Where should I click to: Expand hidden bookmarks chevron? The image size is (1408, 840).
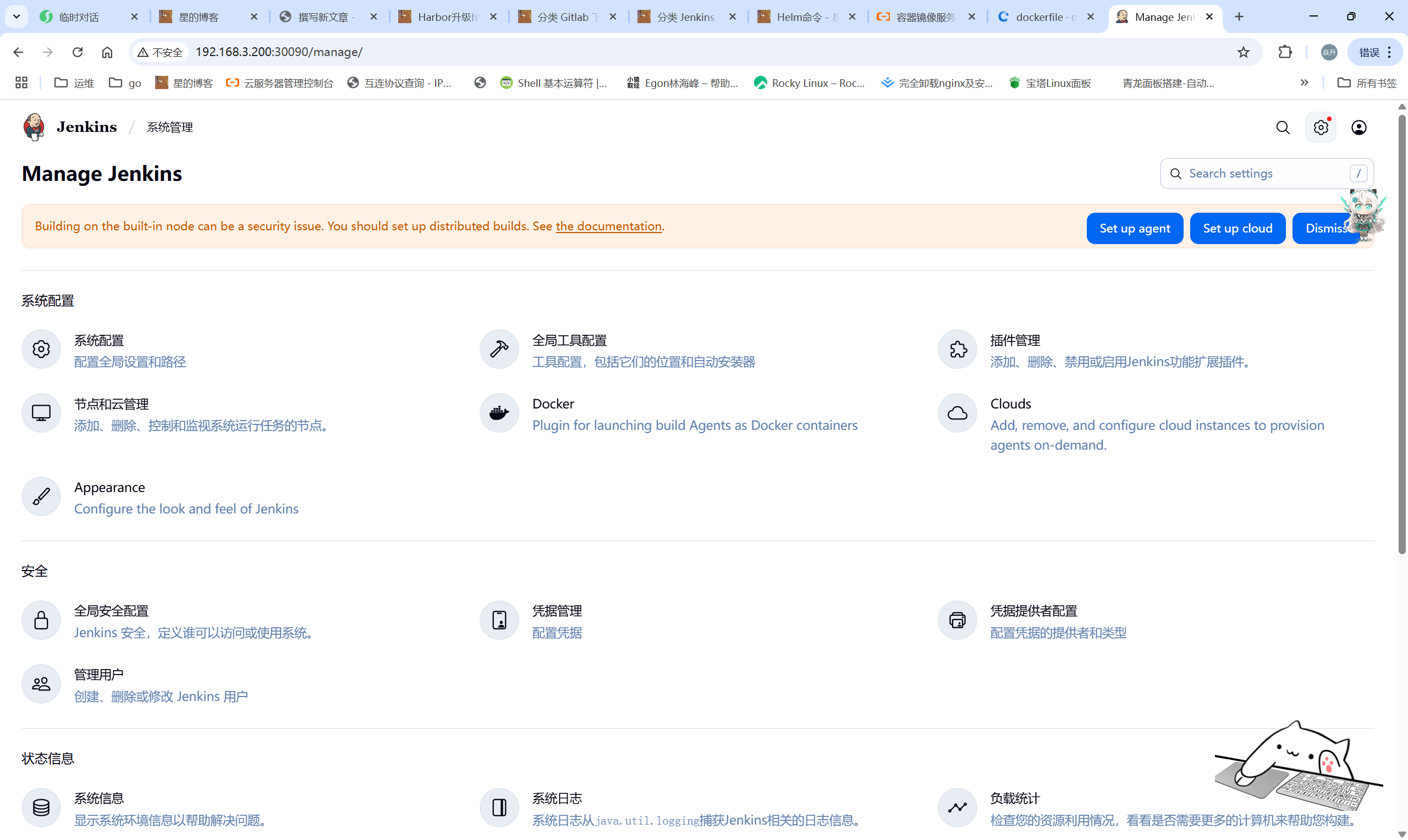(x=1304, y=82)
